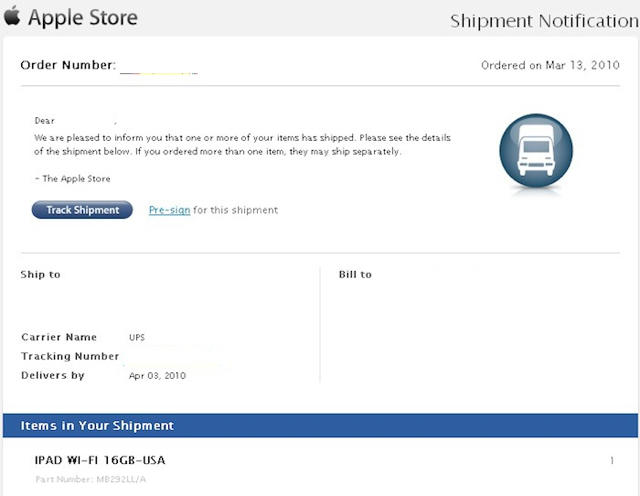The image size is (640, 496).
Task: Select the IPAD WI-FI 16GB-USA item name
Action: 100,460
